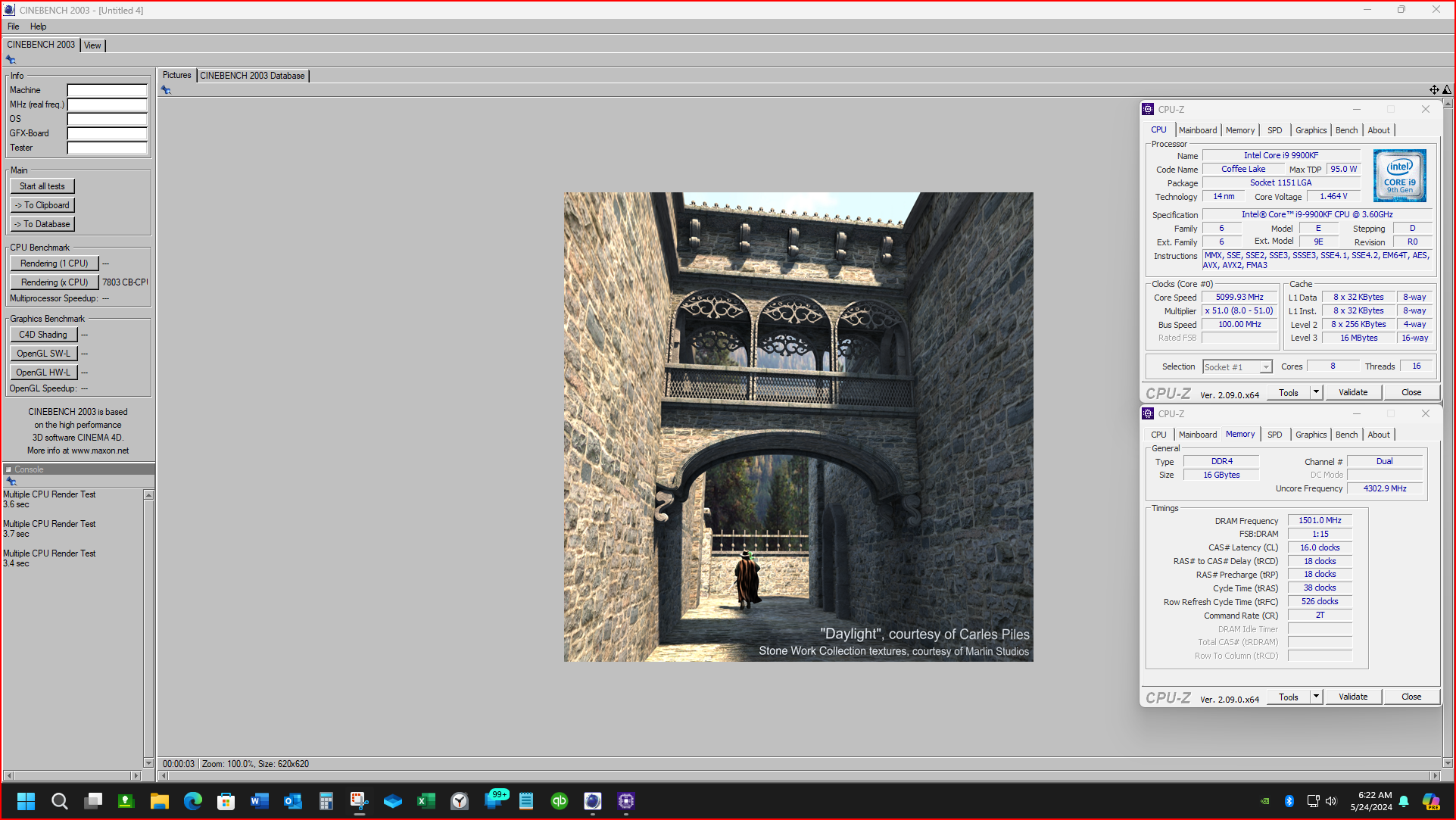1456x820 pixels.
Task: Open Notepad from the taskbar
Action: (x=525, y=800)
